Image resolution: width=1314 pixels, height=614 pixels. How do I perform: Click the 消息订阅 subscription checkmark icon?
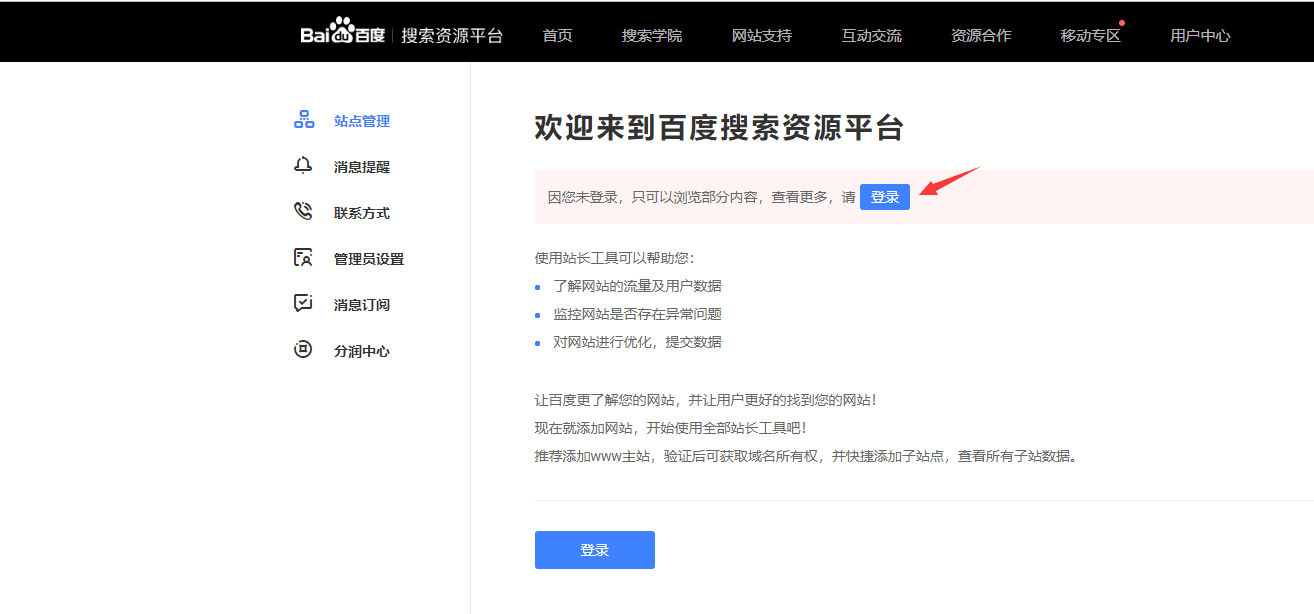[x=303, y=304]
